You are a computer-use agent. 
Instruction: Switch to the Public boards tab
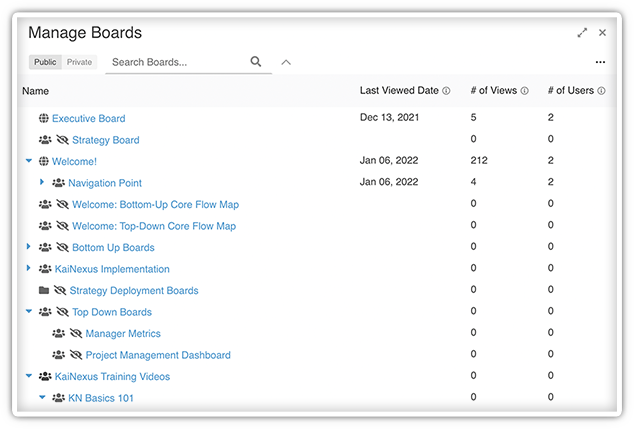click(x=45, y=62)
